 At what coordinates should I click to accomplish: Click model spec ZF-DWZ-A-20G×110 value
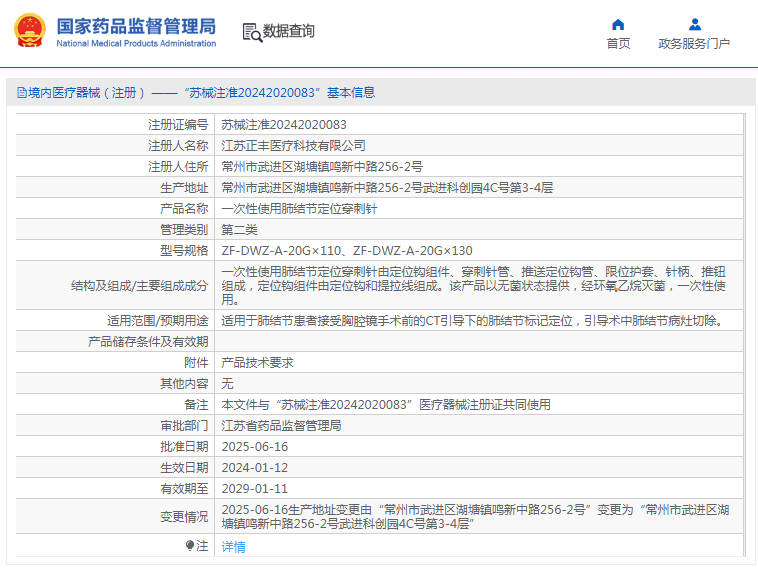pos(281,251)
